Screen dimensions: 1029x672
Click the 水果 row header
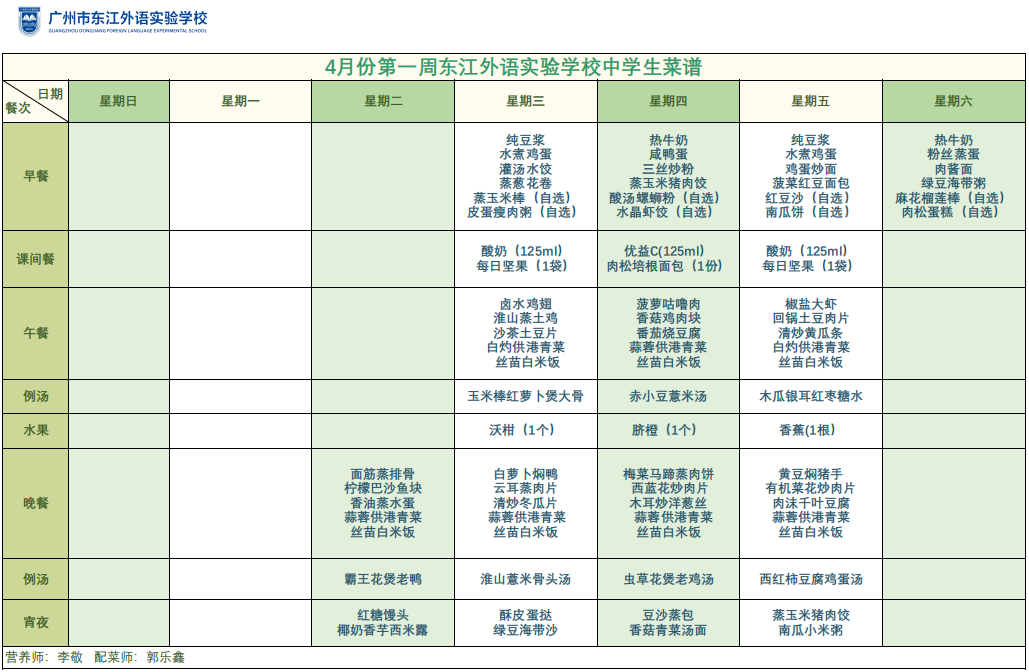[35, 430]
